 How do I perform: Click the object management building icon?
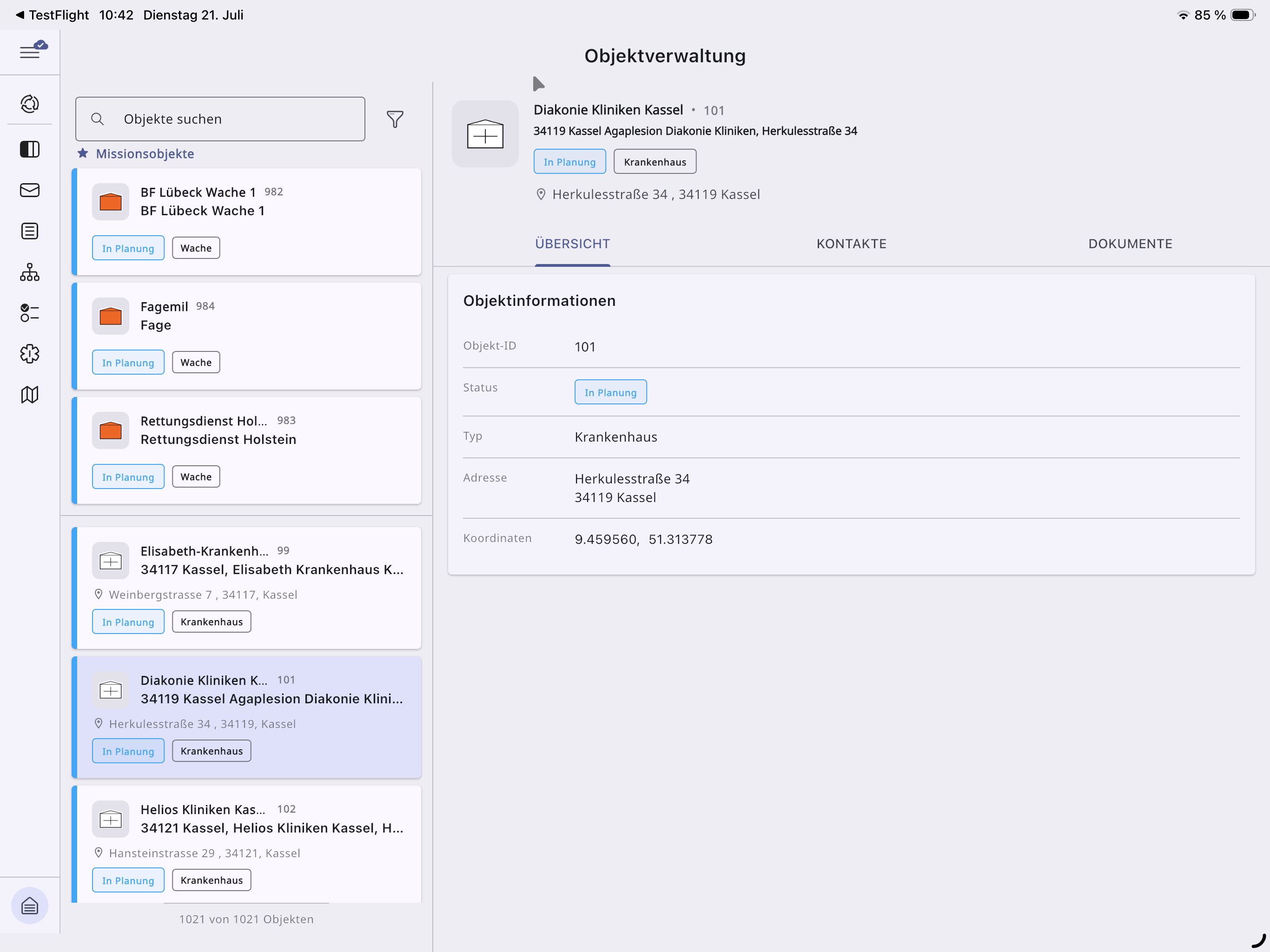coord(30,906)
